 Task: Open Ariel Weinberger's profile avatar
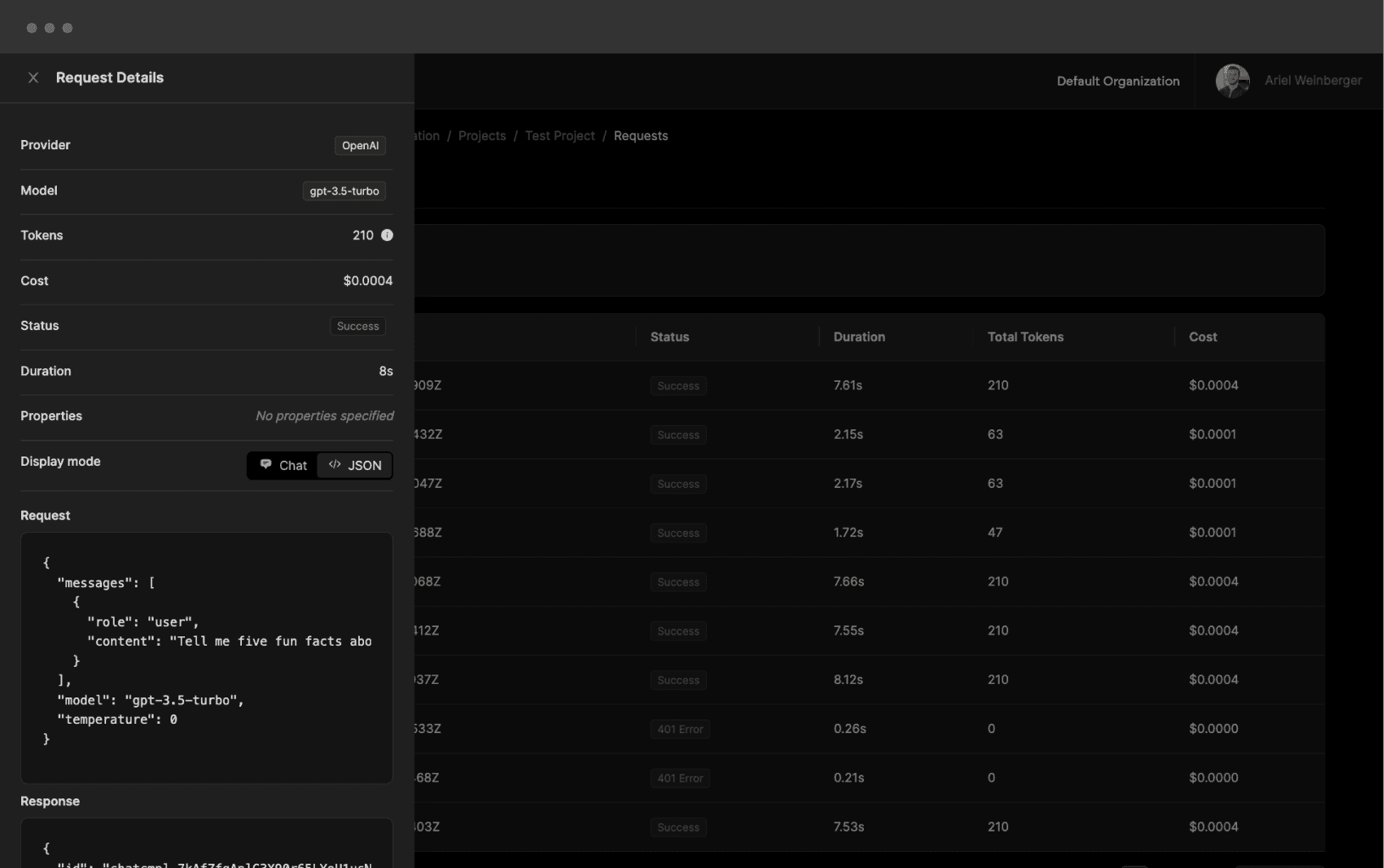click(x=1232, y=81)
